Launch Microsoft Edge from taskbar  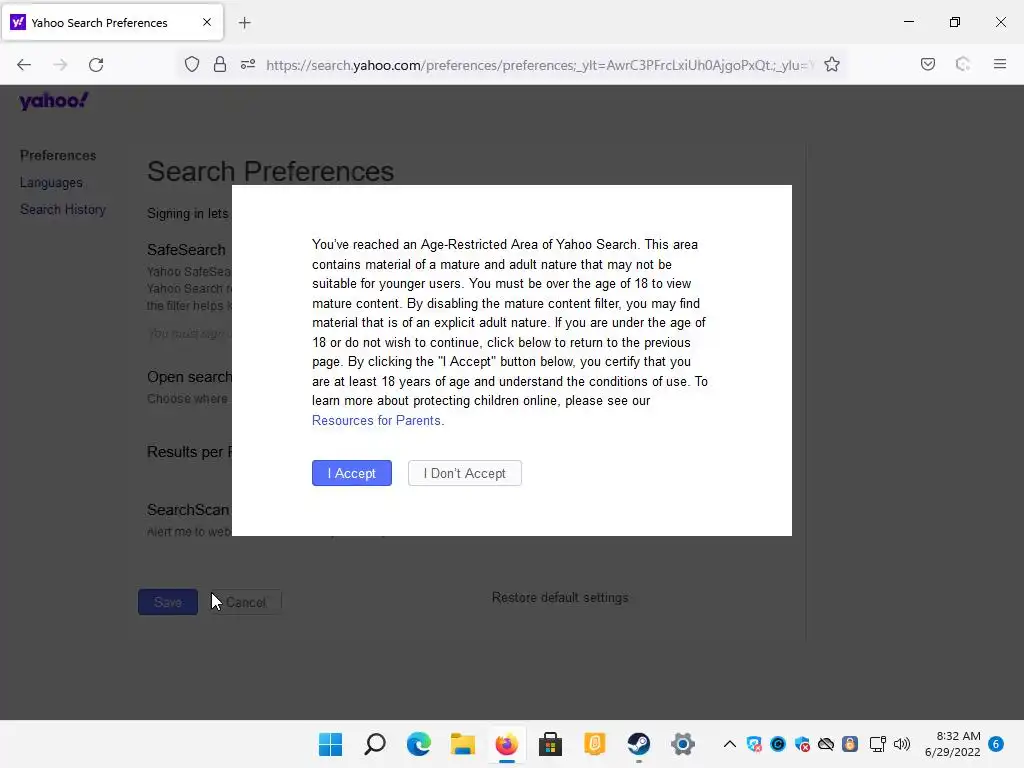pos(419,744)
